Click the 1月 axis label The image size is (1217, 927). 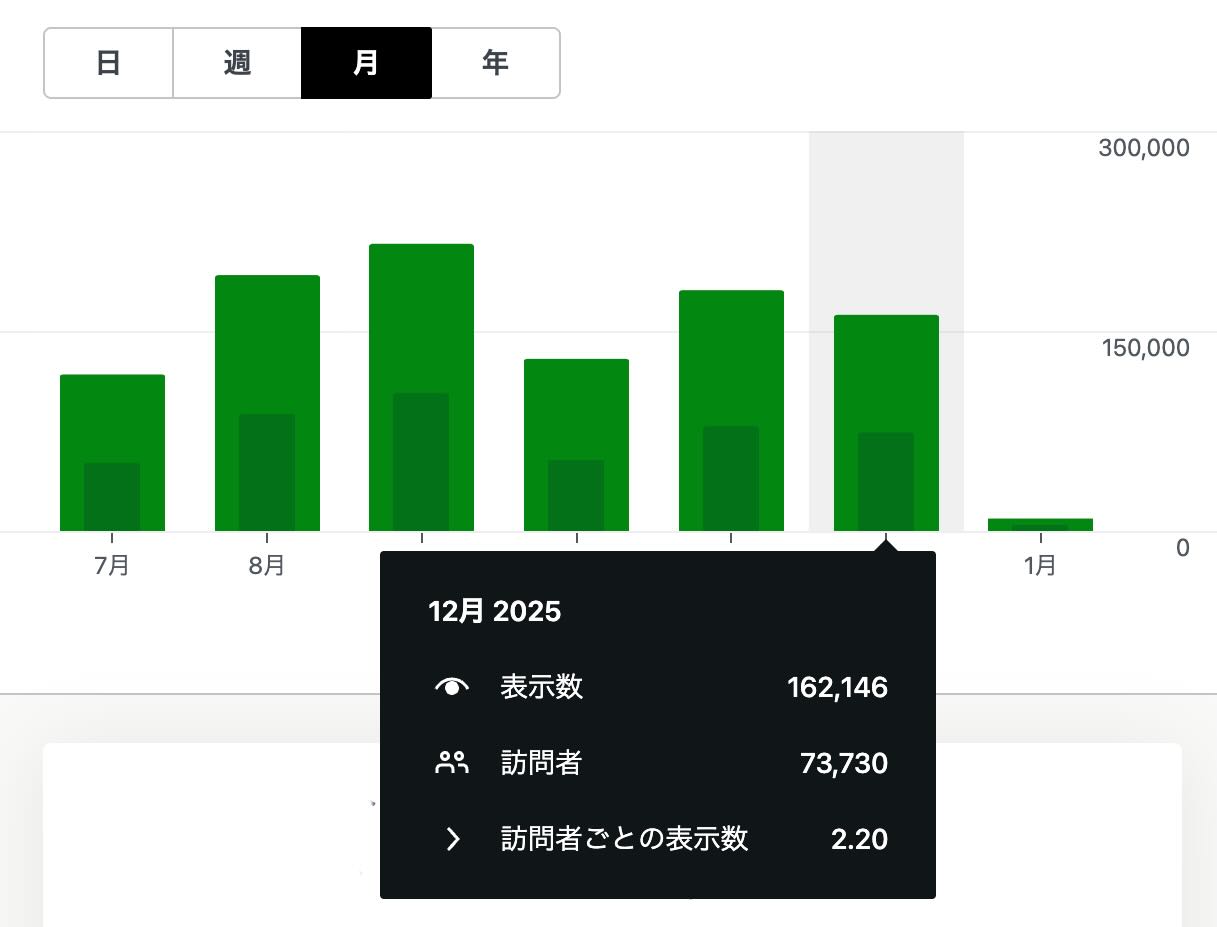(x=1040, y=565)
